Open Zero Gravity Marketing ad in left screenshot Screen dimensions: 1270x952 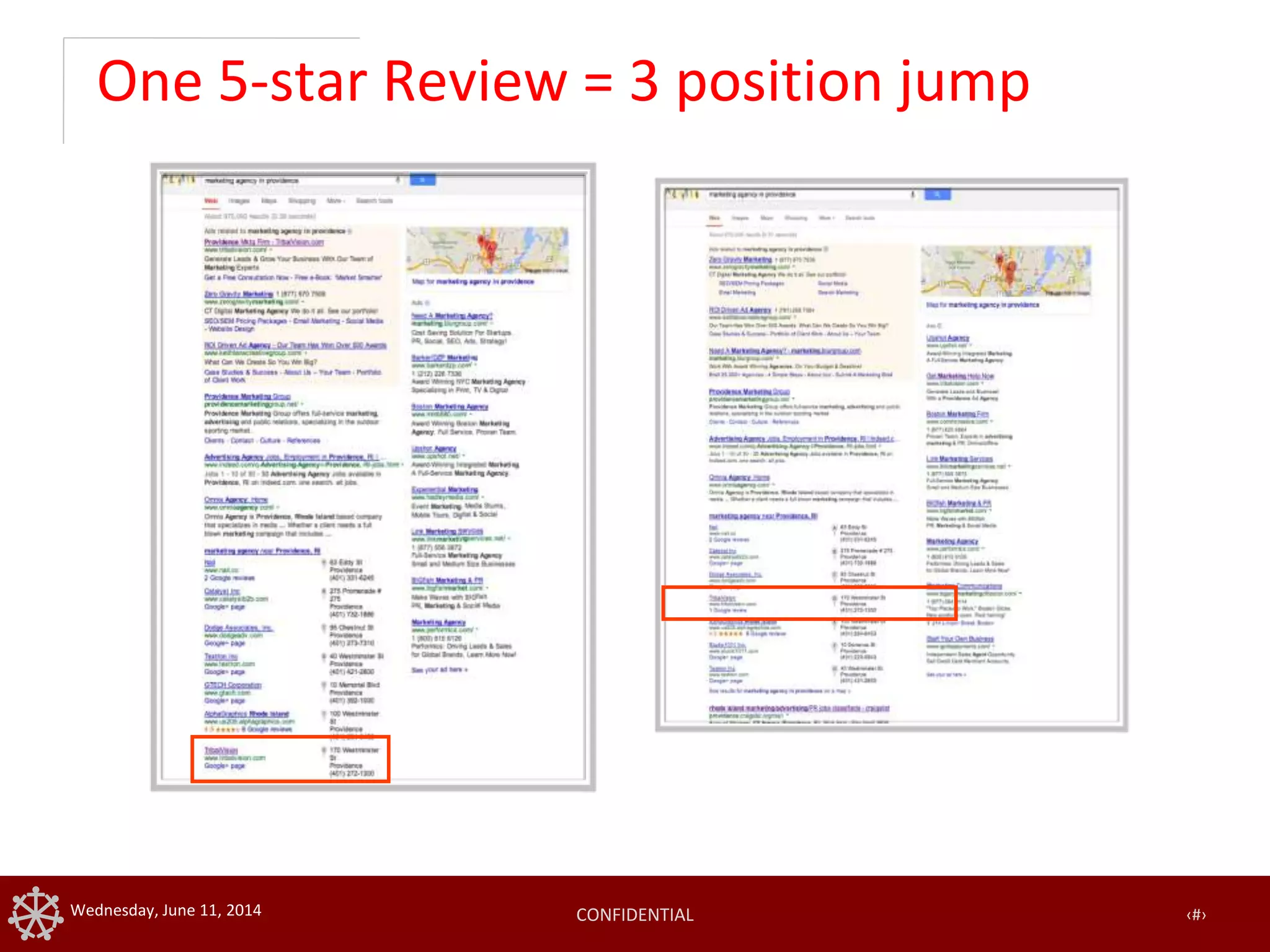(239, 294)
